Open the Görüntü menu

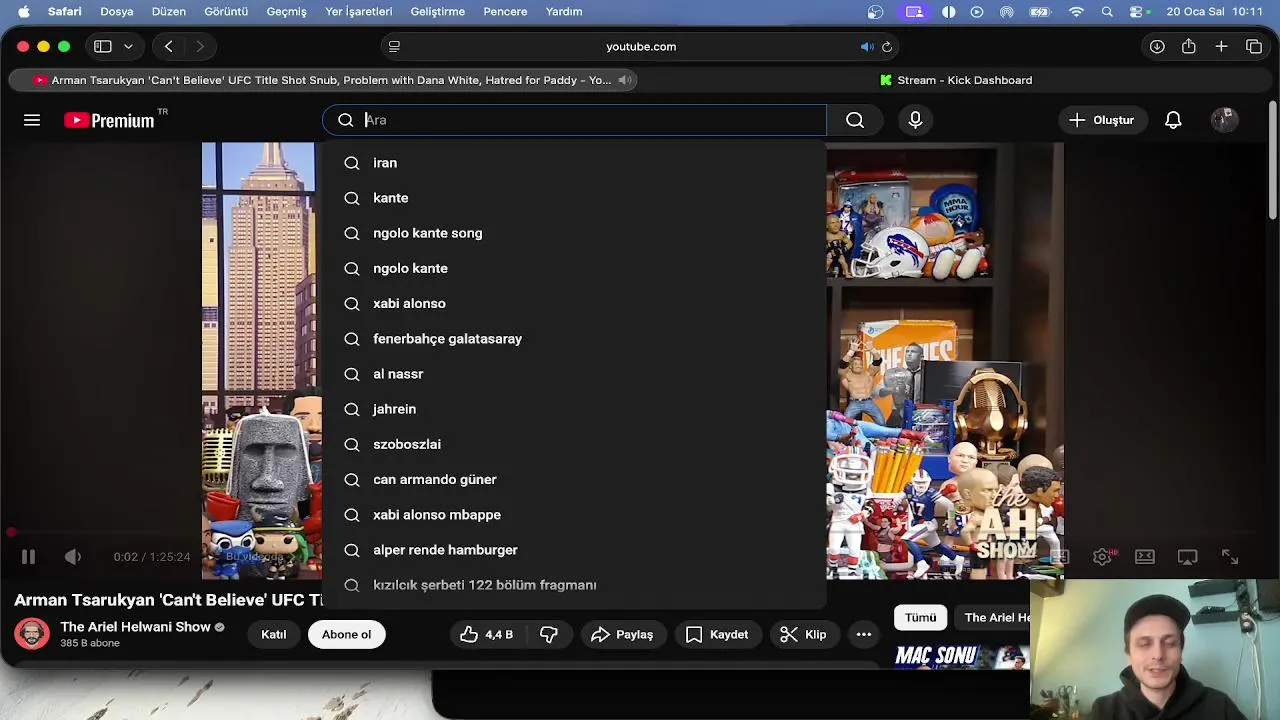click(x=226, y=11)
